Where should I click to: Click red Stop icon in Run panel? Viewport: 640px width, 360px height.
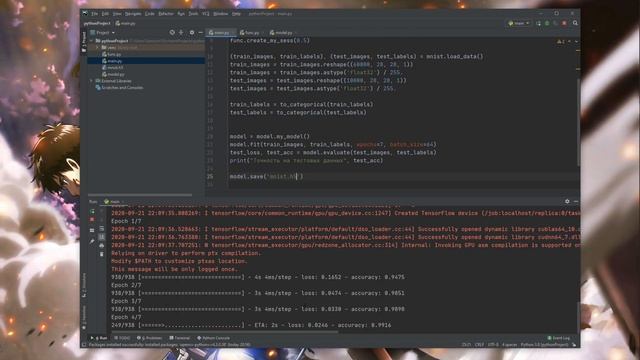point(92,220)
